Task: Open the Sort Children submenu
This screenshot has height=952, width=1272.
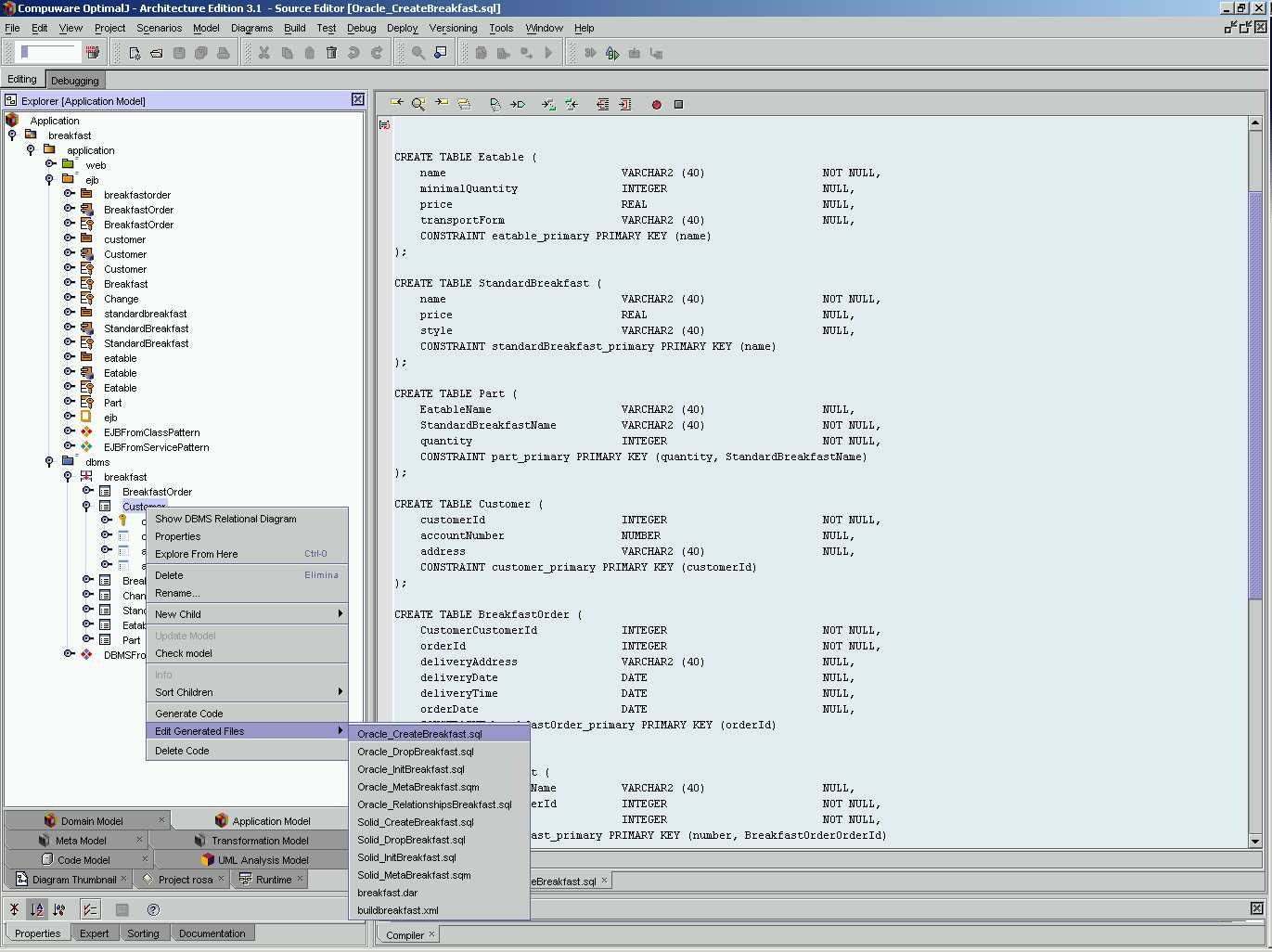Action: pyautogui.click(x=247, y=692)
